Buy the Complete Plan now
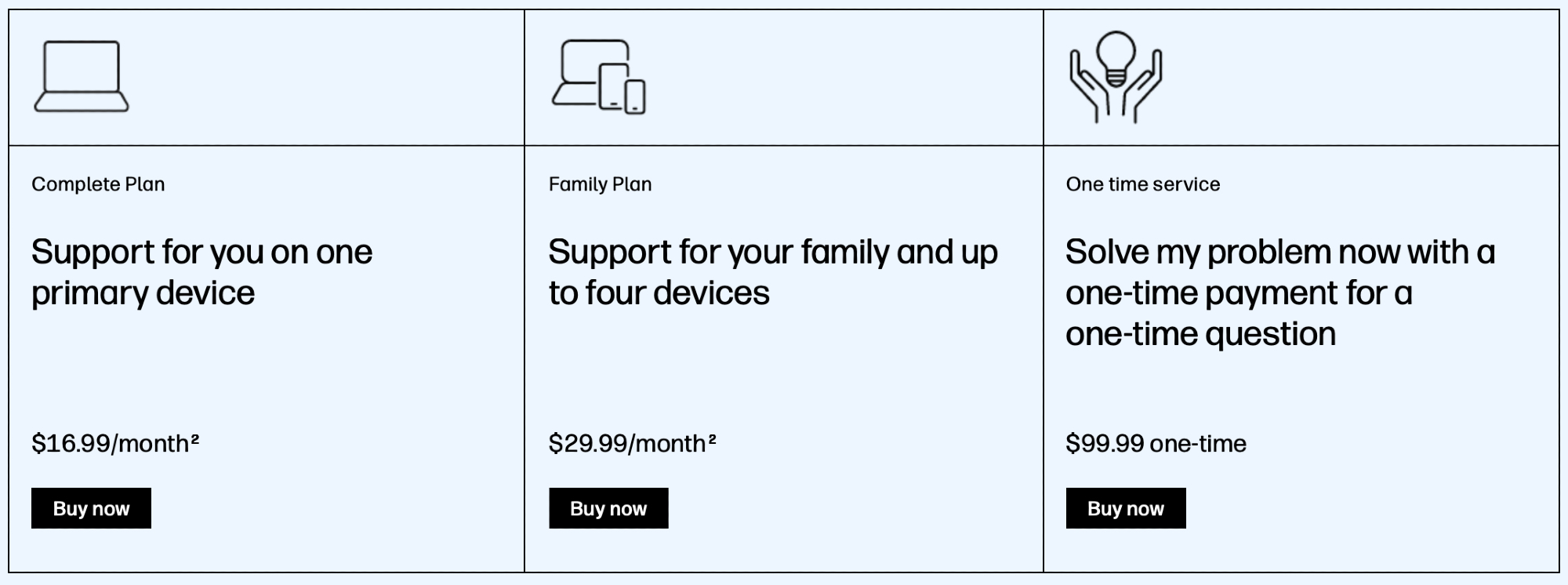This screenshot has width=1568, height=585. [91, 508]
